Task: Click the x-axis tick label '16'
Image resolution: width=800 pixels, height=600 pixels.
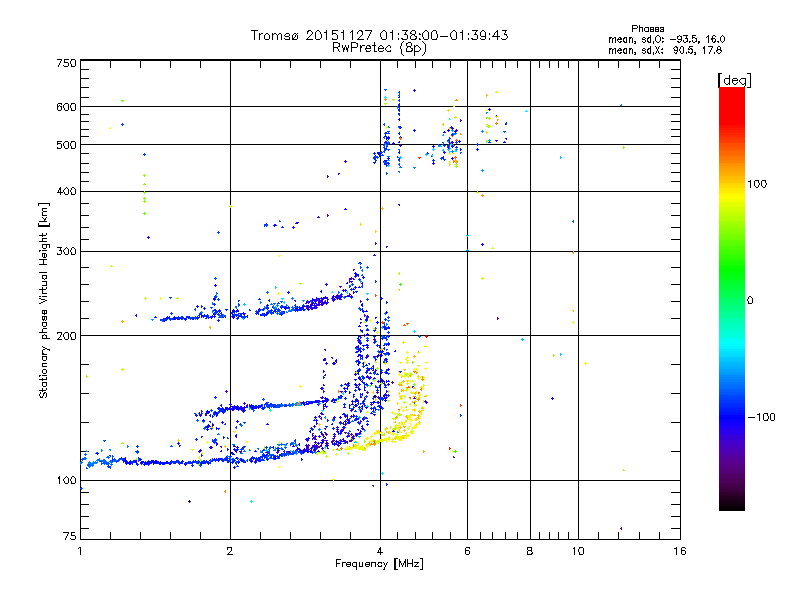Action: [680, 551]
